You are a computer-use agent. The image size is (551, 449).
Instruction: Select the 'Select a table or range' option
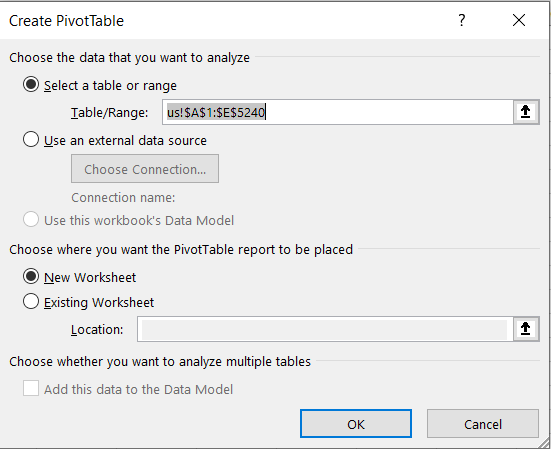pos(31,85)
